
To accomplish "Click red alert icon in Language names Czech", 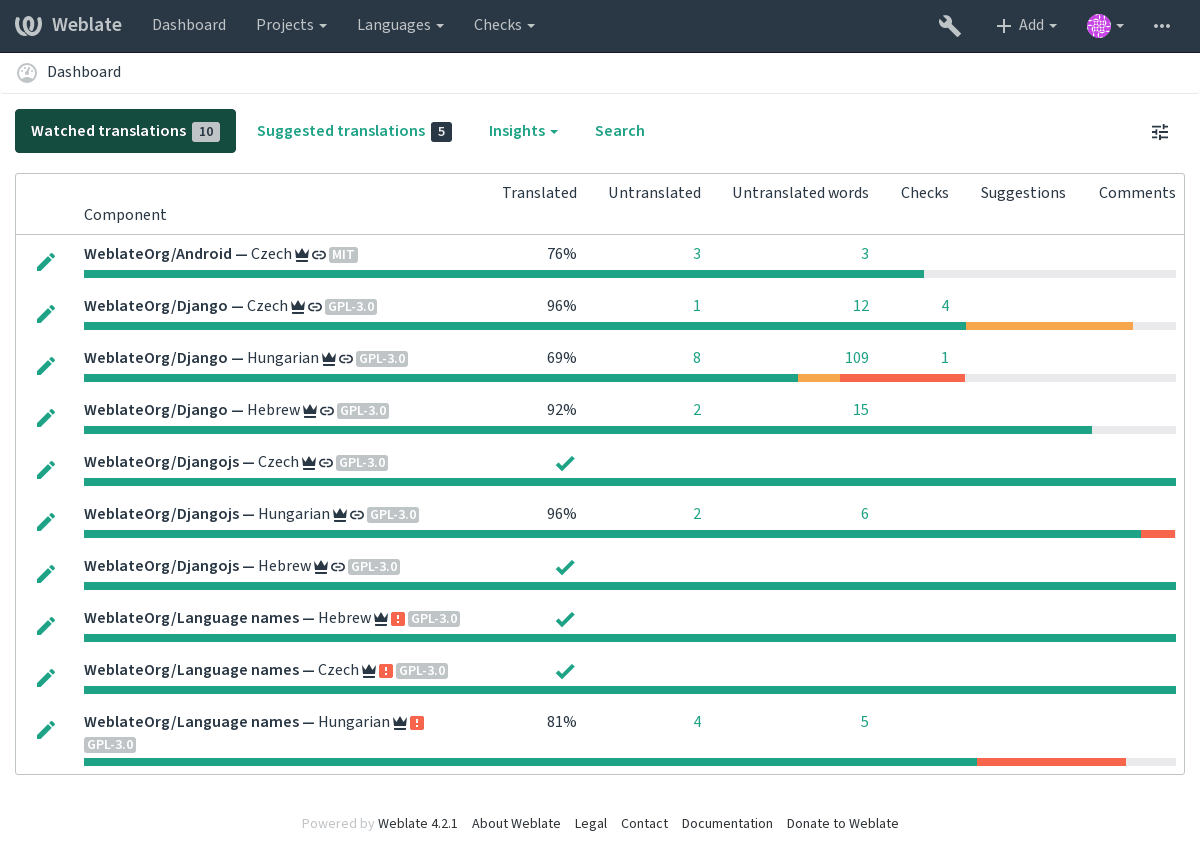I will tap(386, 671).
